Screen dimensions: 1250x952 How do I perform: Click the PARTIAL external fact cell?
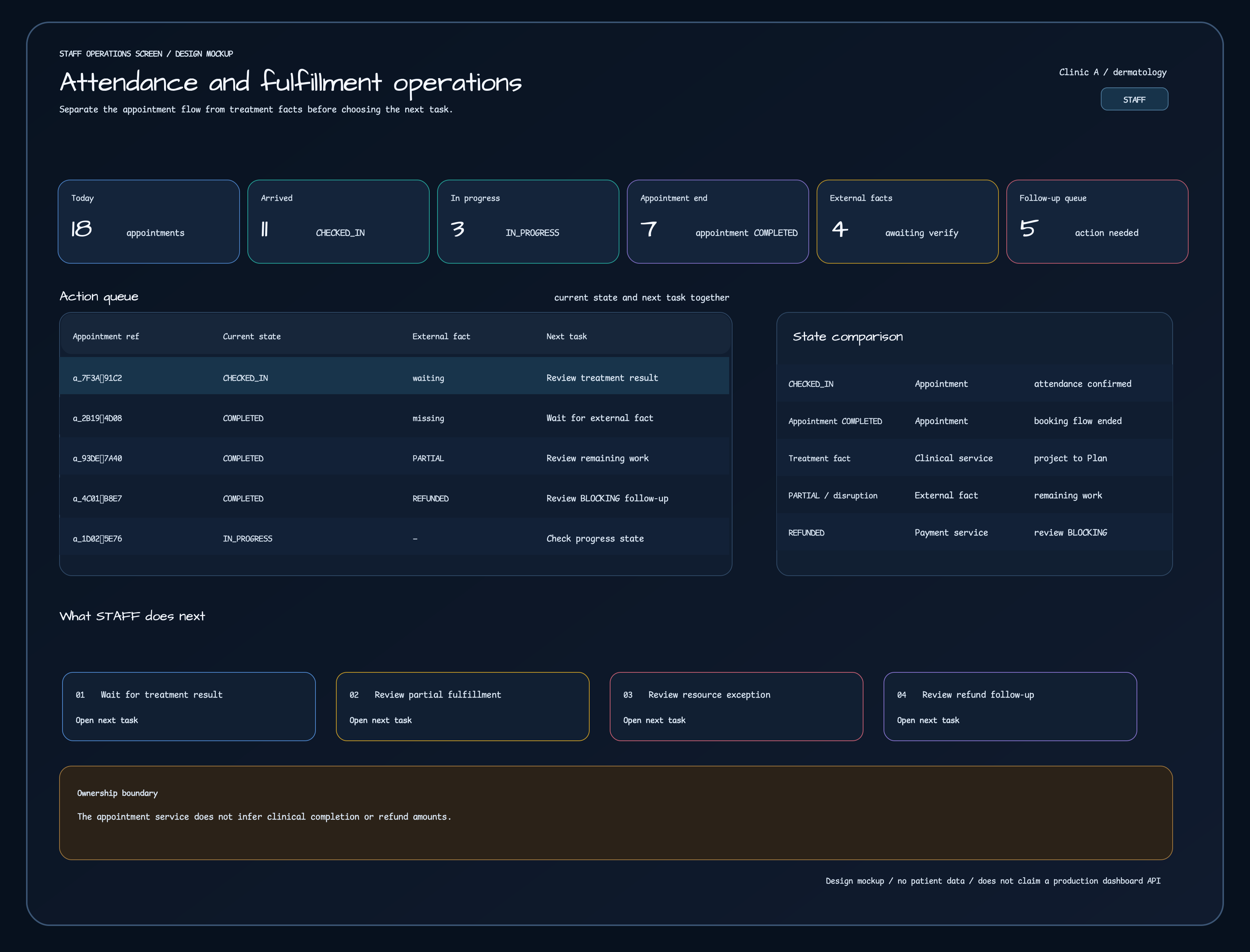[x=428, y=459]
